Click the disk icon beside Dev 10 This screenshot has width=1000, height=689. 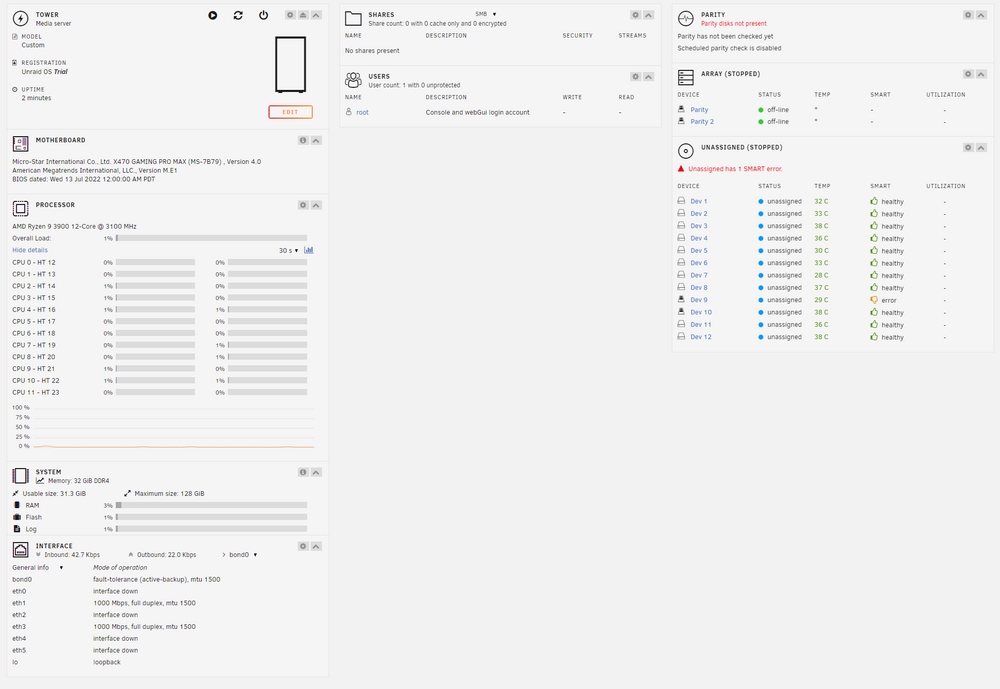[x=681, y=312]
